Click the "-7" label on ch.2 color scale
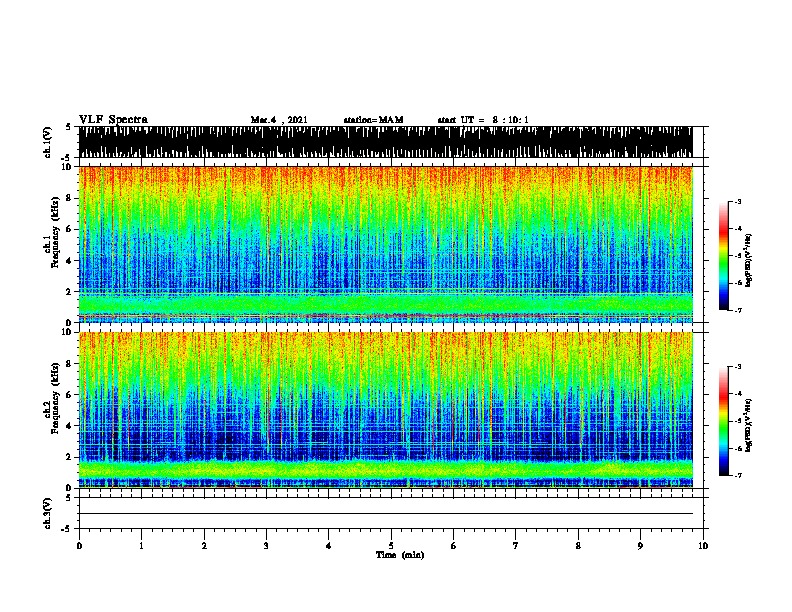792x612 pixels. coord(738,475)
